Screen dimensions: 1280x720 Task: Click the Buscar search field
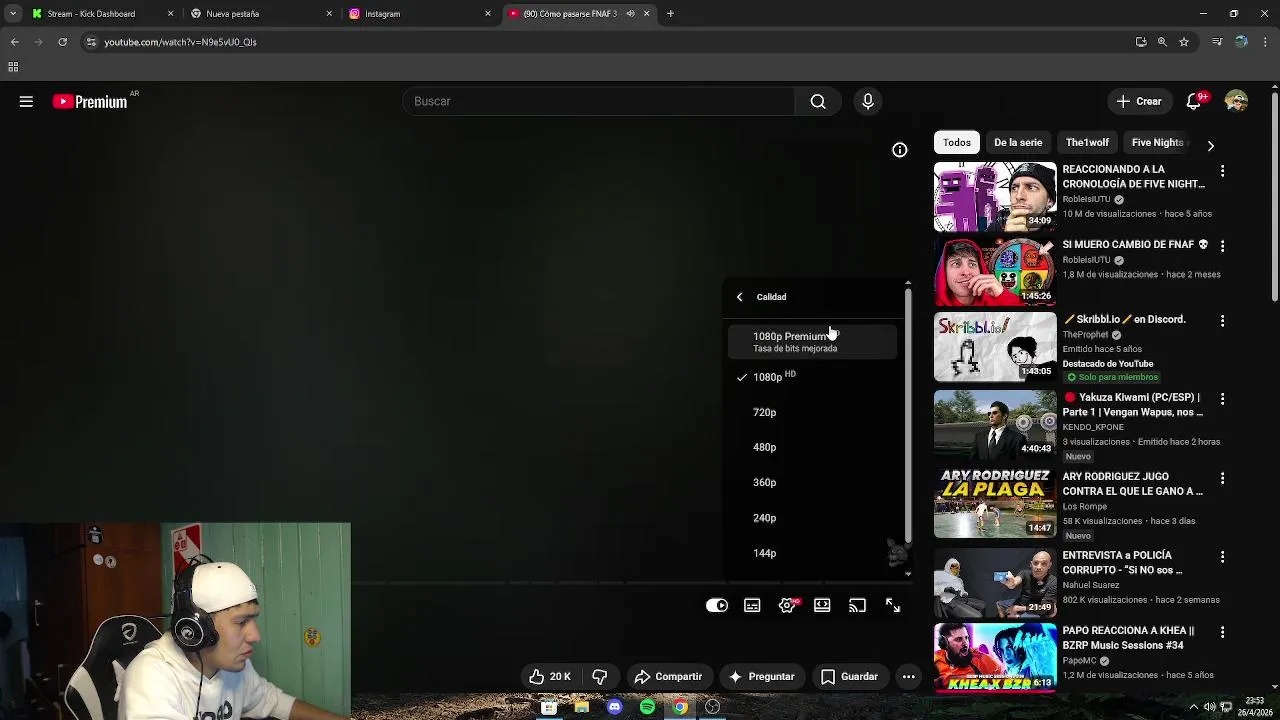598,101
